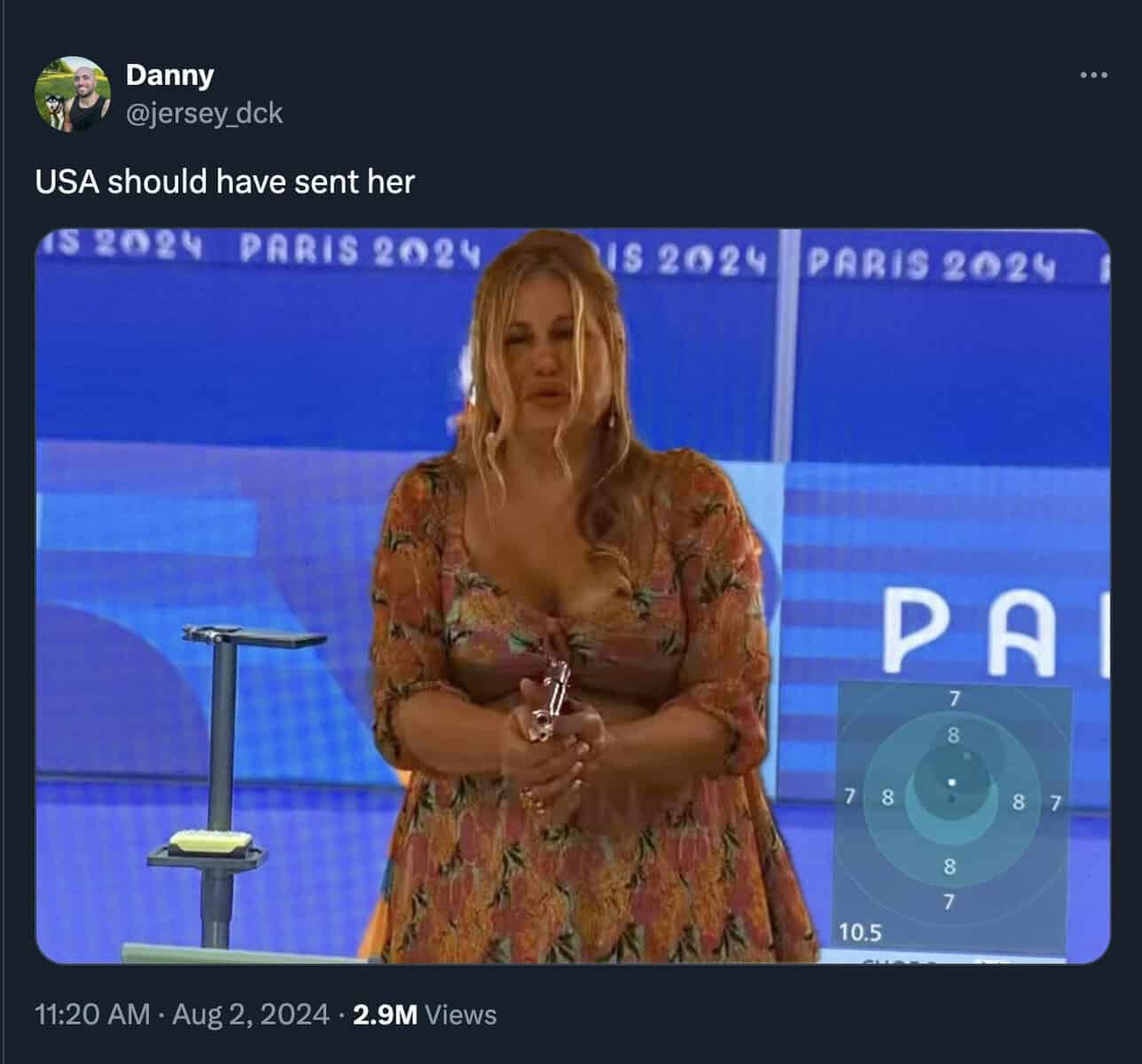Click the number 8 above target center
Image resolution: width=1142 pixels, height=1064 pixels.
[x=953, y=735]
